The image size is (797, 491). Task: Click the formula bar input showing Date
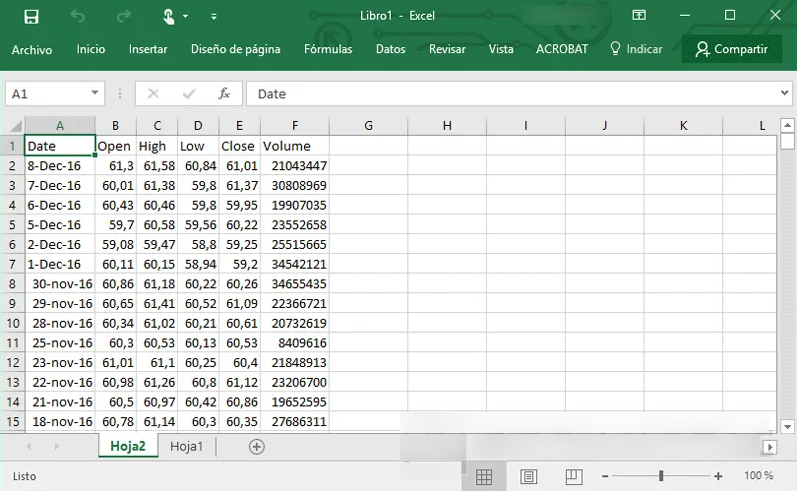click(510, 93)
